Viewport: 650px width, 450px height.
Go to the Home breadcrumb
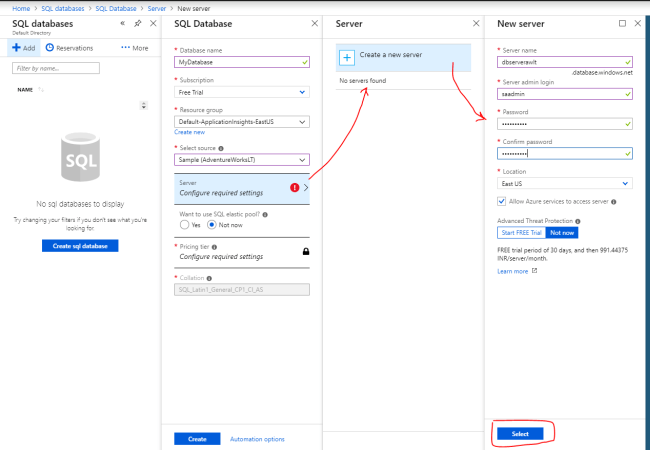[x=21, y=8]
